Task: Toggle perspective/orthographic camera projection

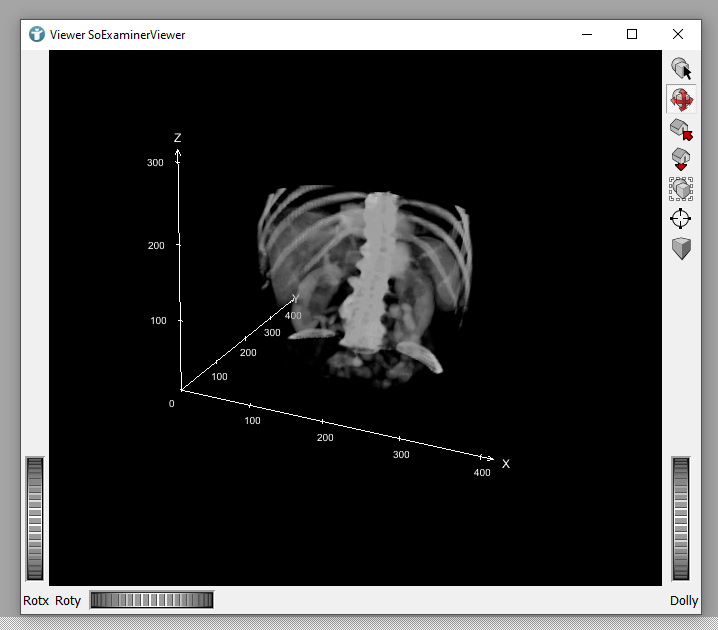Action: pyautogui.click(x=681, y=249)
